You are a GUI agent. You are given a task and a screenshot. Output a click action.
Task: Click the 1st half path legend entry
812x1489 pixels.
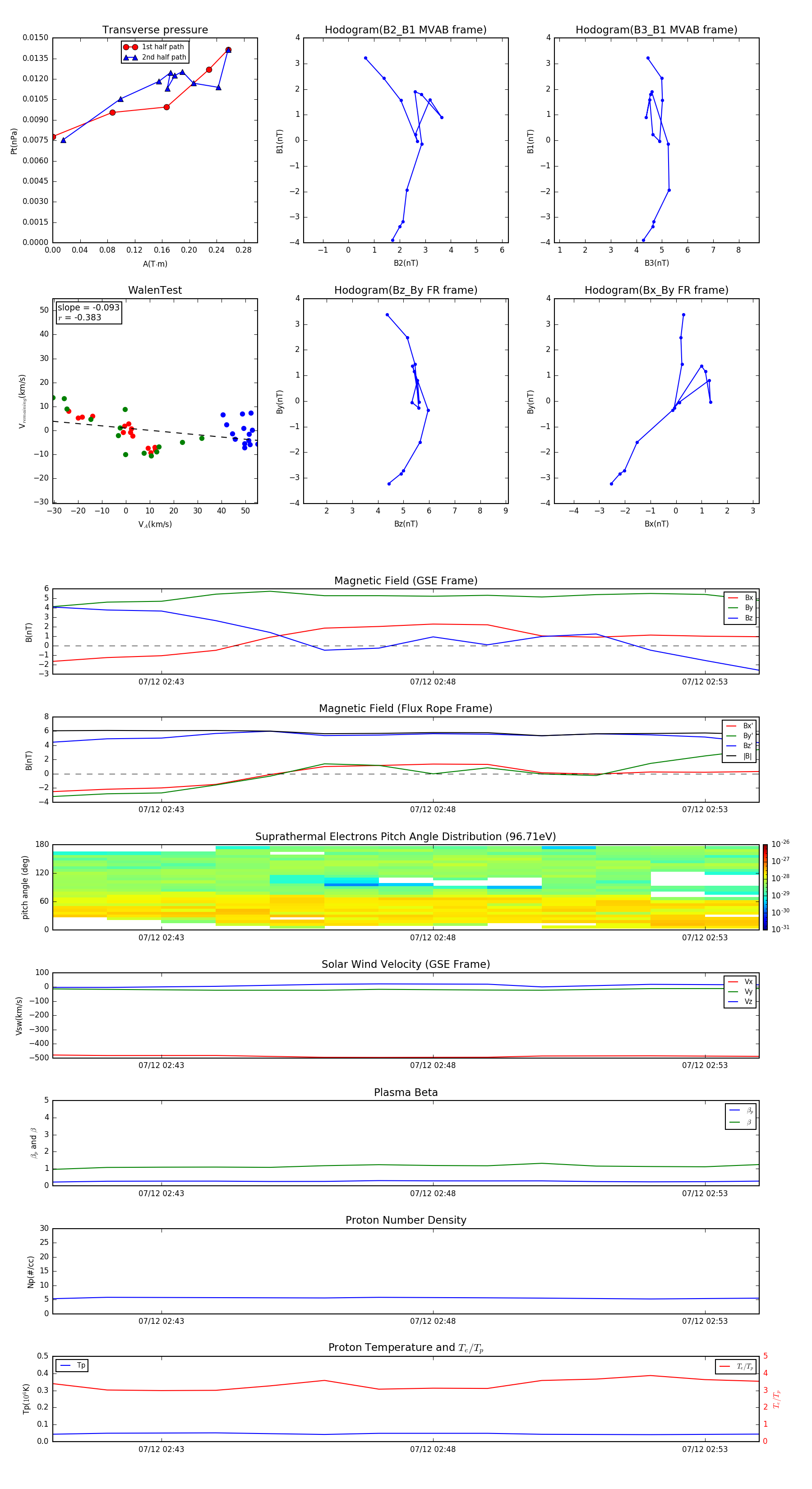[x=154, y=47]
